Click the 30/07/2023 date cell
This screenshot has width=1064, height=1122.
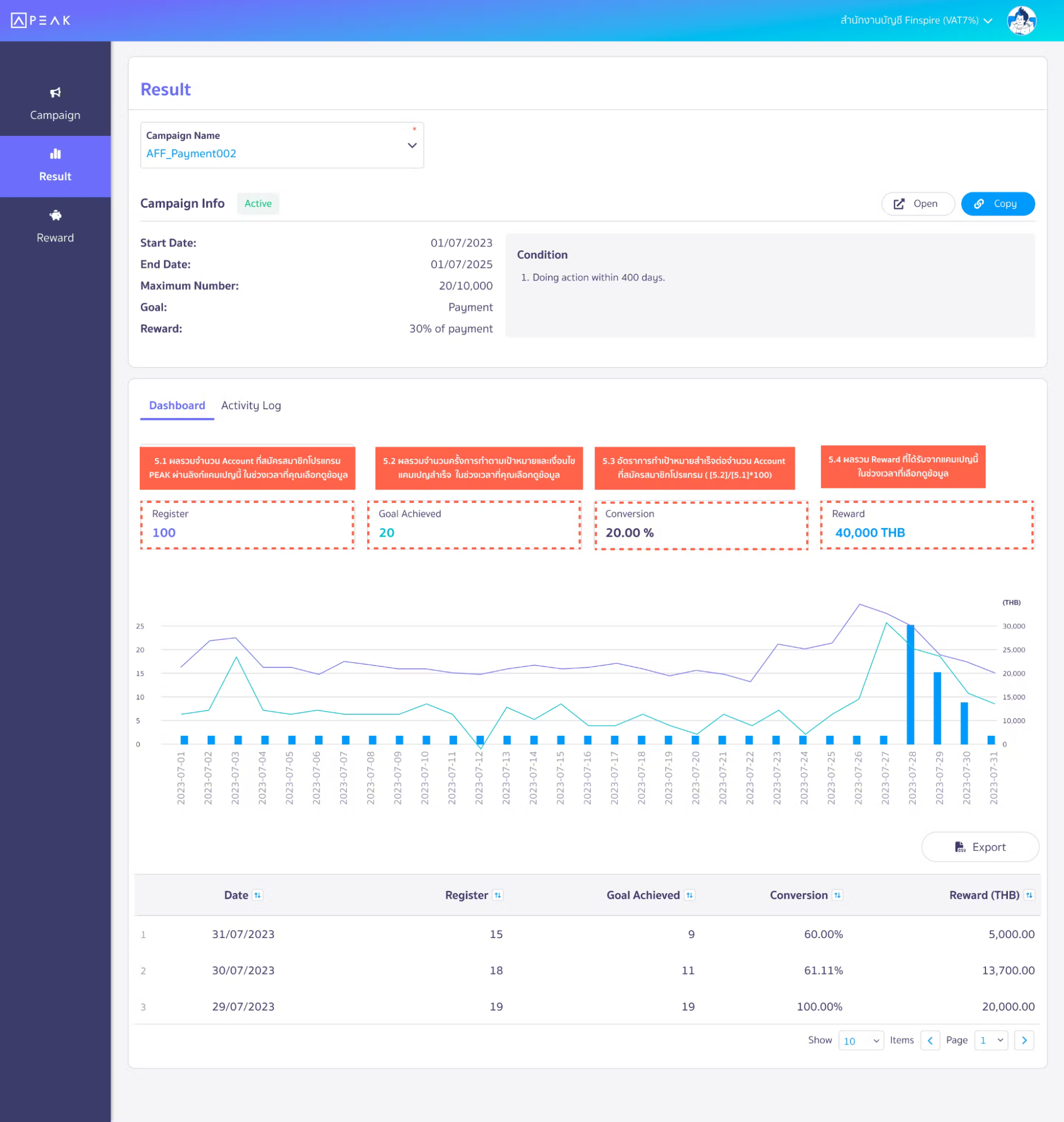(243, 970)
